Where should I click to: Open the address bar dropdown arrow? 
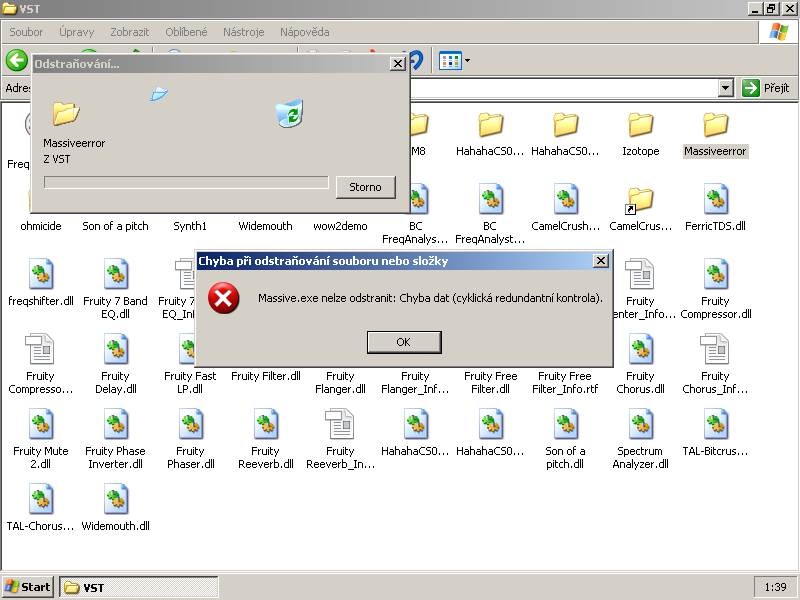pyautogui.click(x=726, y=88)
